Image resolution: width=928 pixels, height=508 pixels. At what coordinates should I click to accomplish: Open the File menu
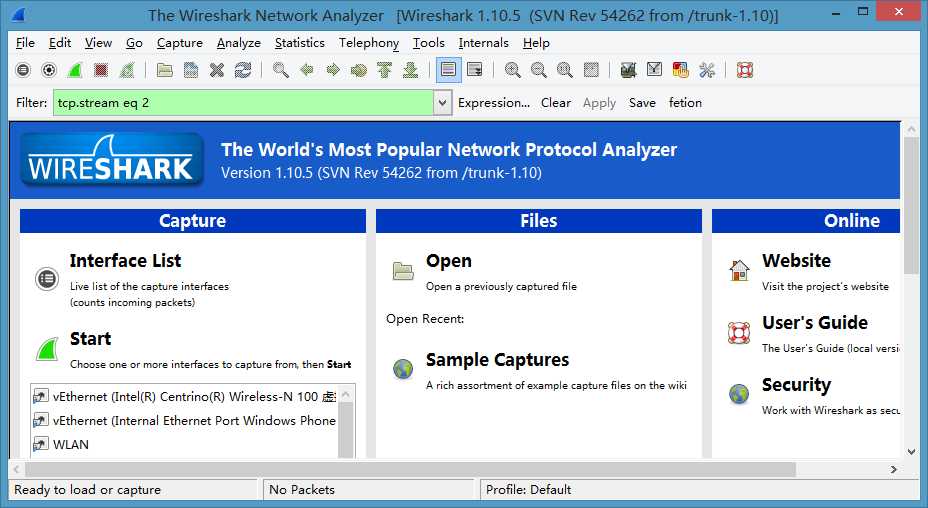(x=25, y=43)
